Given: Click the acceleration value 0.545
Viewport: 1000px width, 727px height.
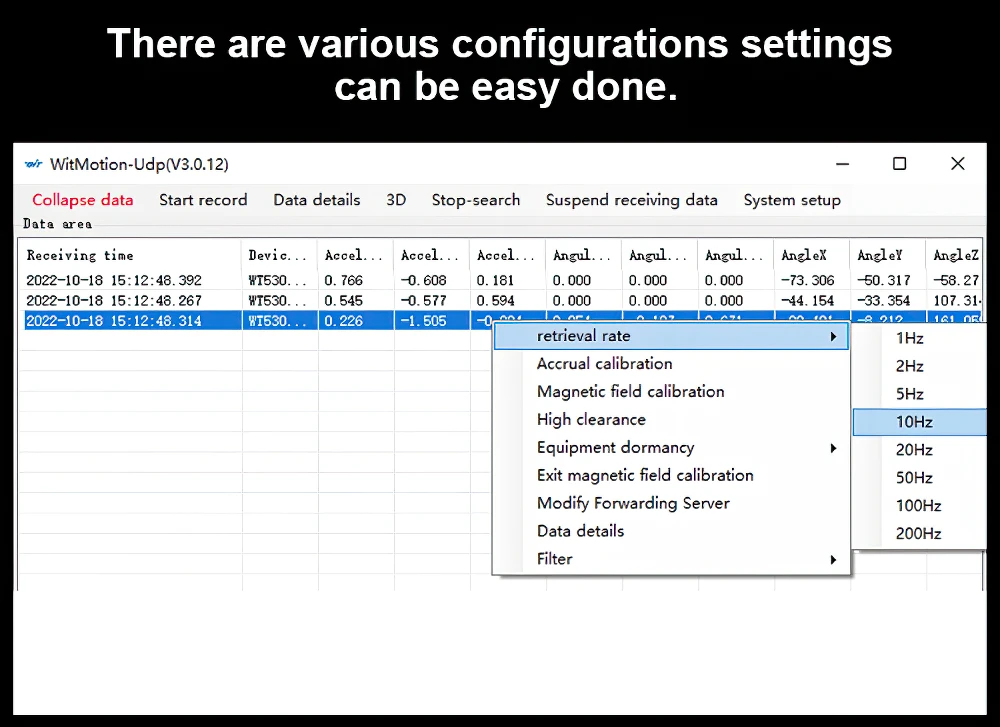Looking at the screenshot, I should [x=343, y=300].
